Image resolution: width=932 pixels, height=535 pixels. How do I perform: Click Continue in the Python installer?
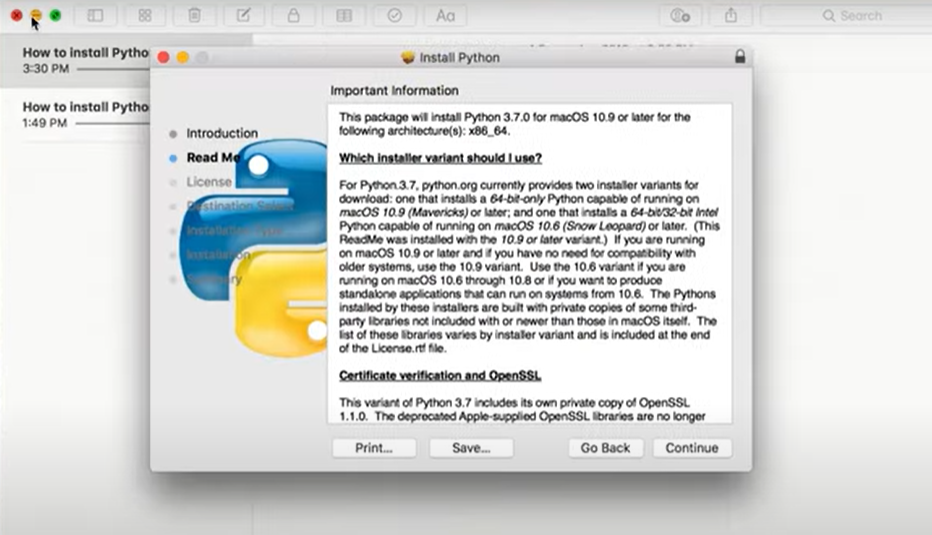[x=692, y=448]
